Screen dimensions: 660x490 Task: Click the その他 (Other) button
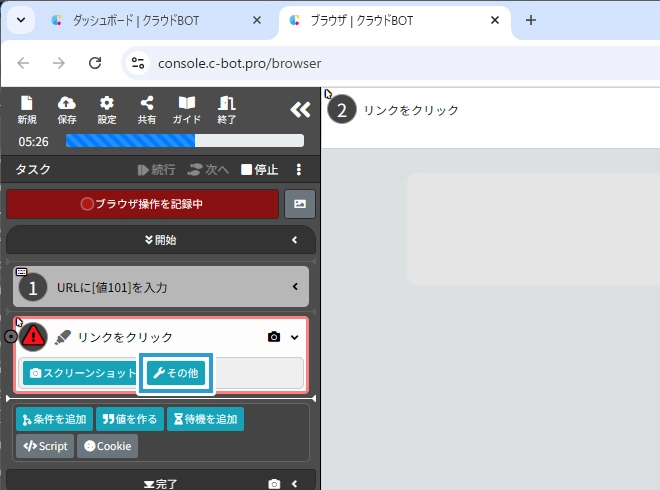pyautogui.click(x=175, y=373)
